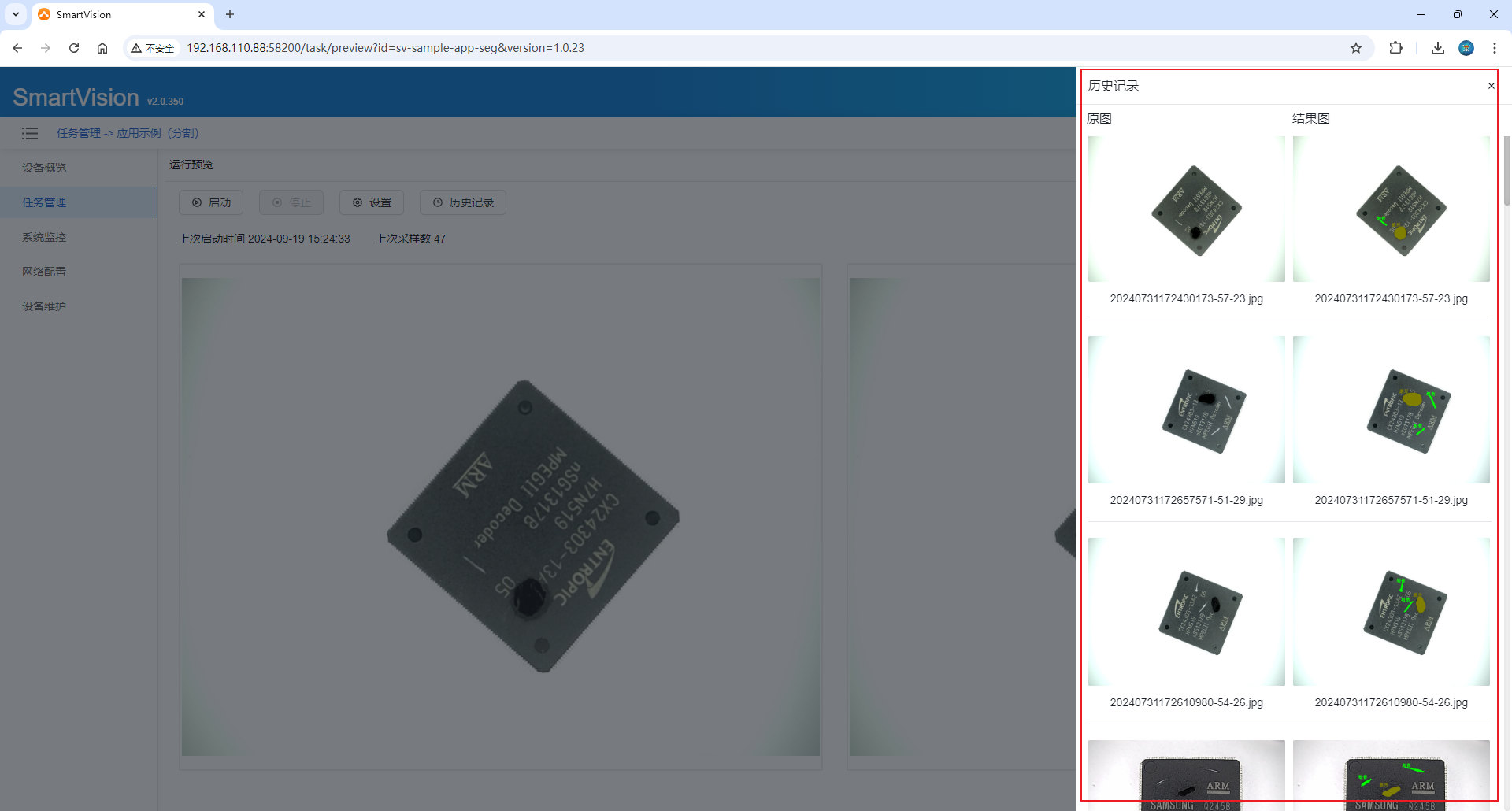Screen dimensions: 1512x811
Task: Open original thumbnail 20240731172430173-57-23.jpg
Action: (x=1186, y=209)
